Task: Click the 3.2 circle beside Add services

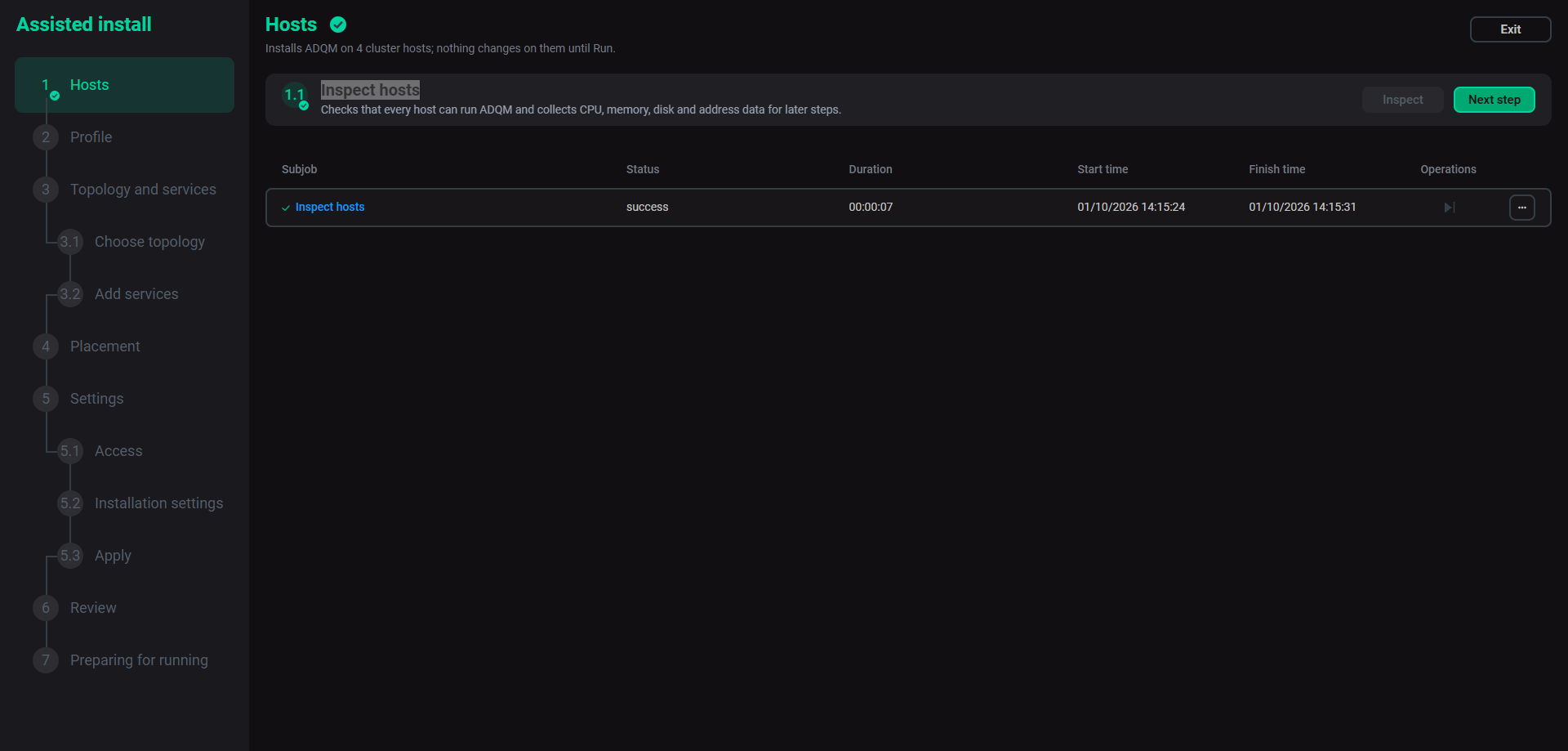Action: pos(70,294)
